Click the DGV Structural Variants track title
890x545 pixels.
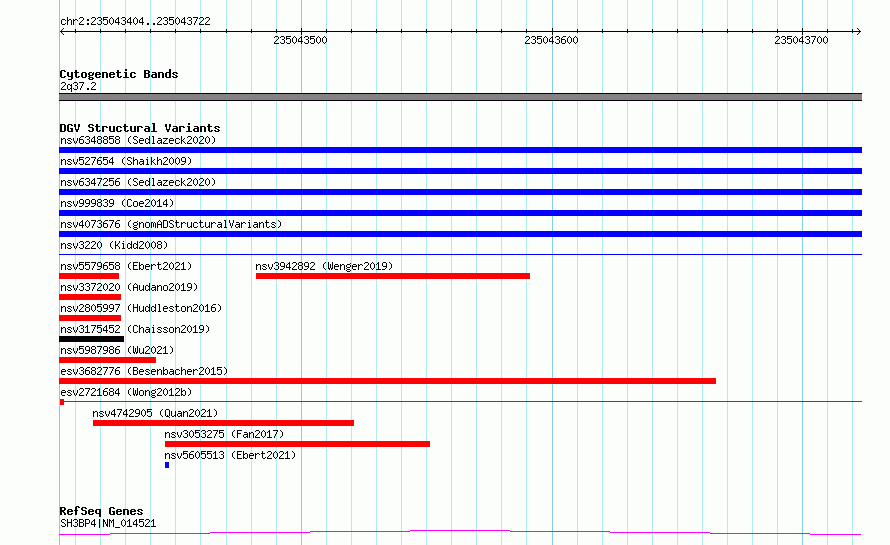point(140,128)
